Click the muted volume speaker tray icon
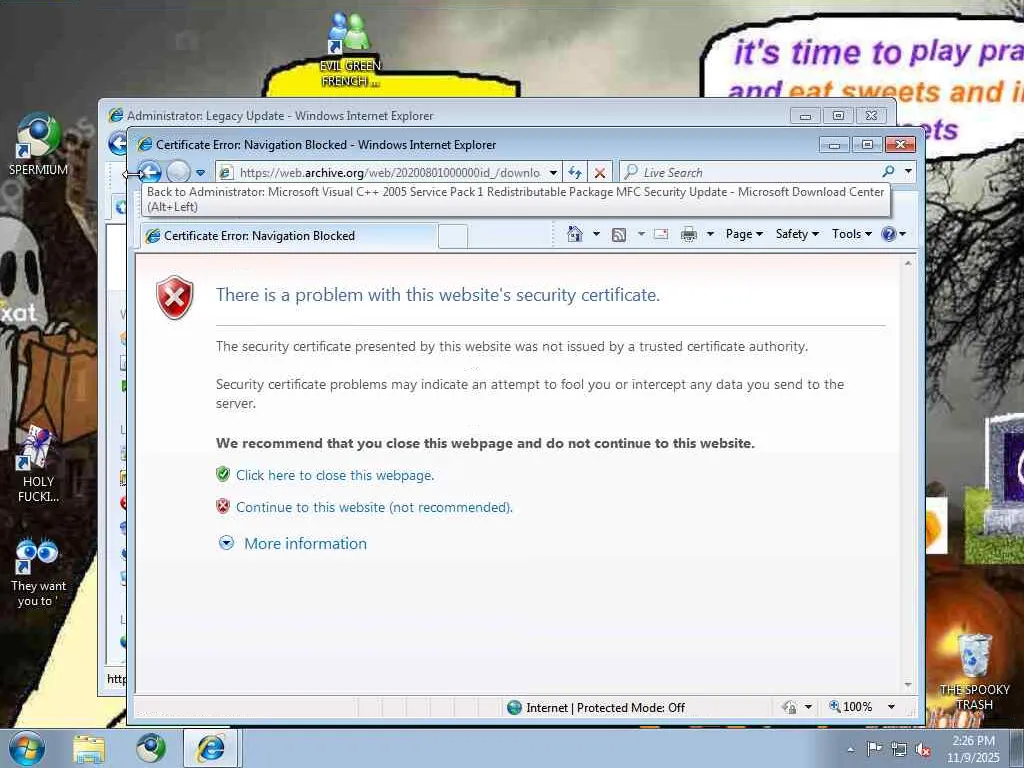1024x768 pixels. 923,750
